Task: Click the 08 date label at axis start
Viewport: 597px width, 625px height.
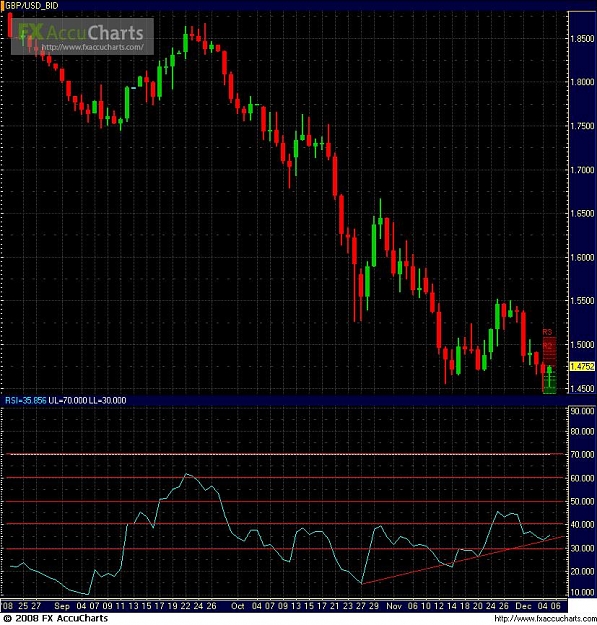Action: (x=8, y=606)
